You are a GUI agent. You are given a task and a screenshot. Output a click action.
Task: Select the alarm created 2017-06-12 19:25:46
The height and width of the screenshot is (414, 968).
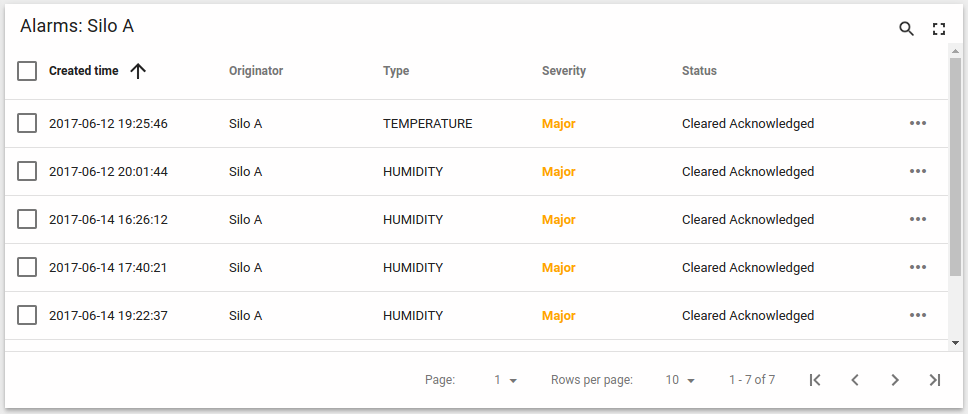point(28,124)
